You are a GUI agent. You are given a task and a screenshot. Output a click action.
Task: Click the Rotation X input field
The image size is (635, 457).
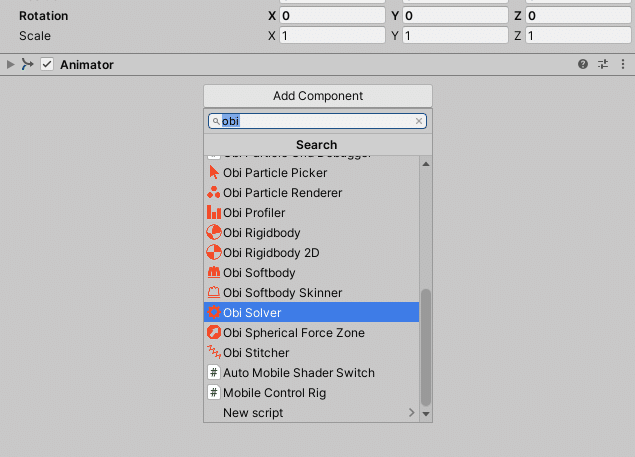pyautogui.click(x=332, y=16)
